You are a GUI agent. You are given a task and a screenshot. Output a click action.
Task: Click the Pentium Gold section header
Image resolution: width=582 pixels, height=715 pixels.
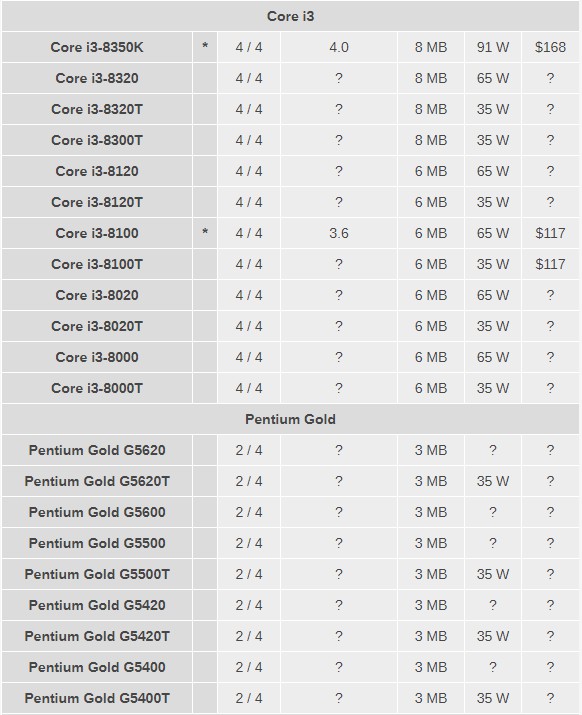point(291,419)
